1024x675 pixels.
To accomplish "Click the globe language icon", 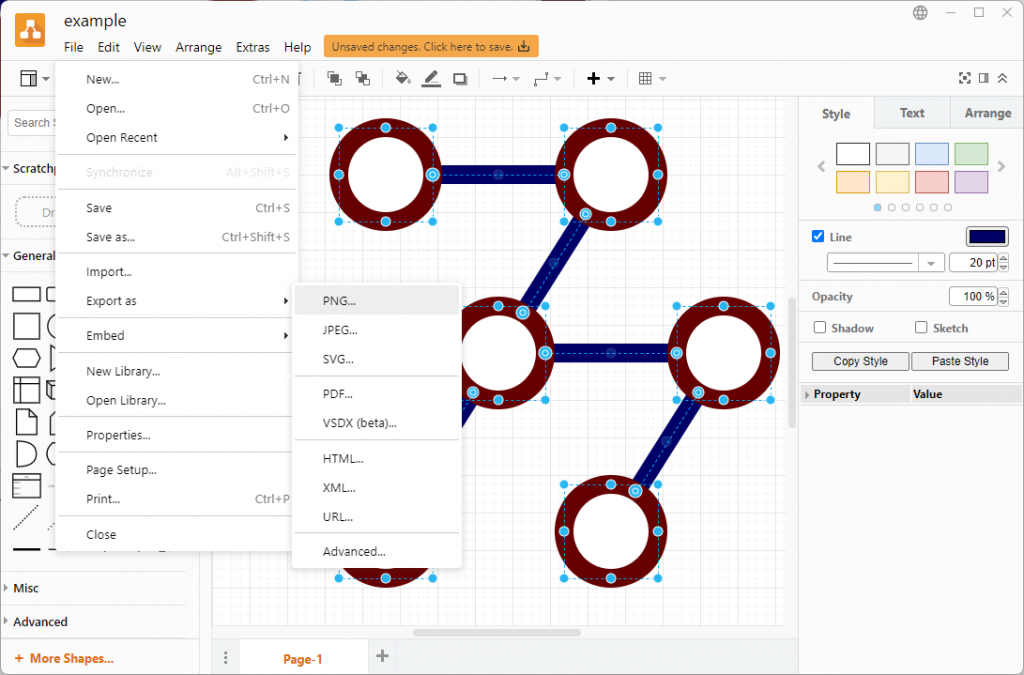I will (x=920, y=12).
